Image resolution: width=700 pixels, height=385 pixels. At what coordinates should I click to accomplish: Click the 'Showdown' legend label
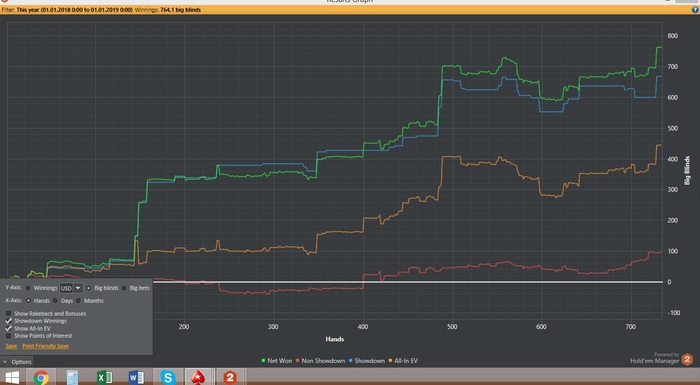(370, 360)
